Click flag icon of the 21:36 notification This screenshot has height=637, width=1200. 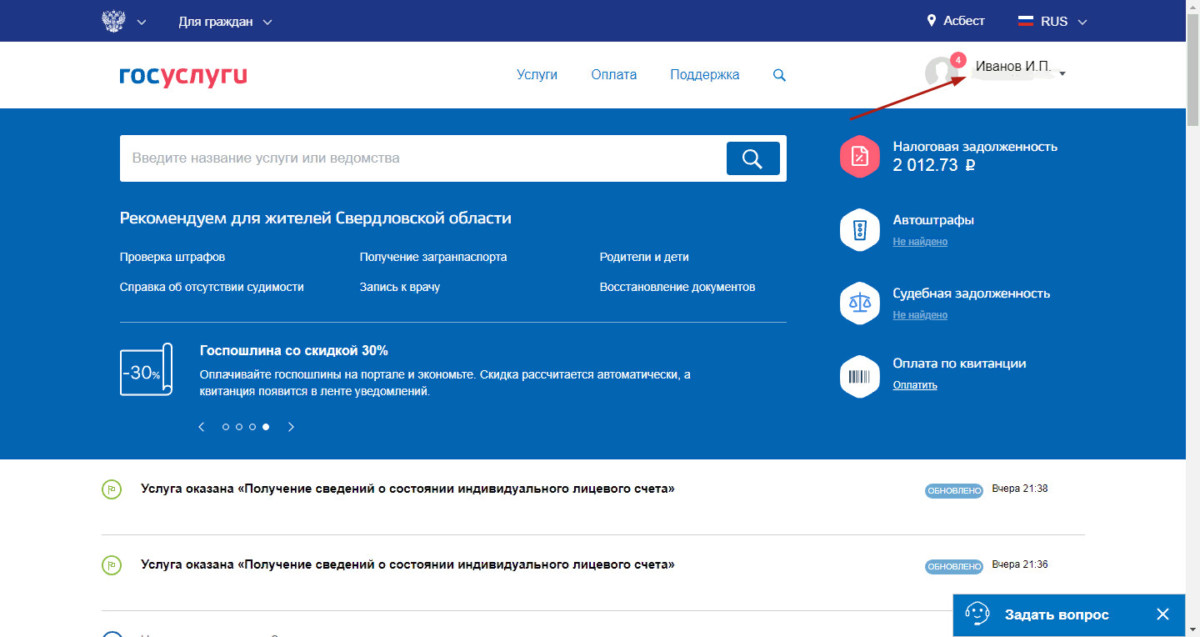pos(111,565)
